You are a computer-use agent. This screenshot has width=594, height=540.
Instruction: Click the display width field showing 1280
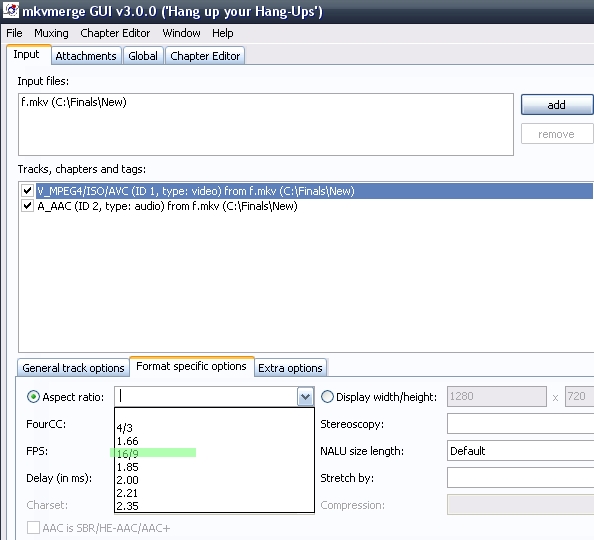click(497, 396)
